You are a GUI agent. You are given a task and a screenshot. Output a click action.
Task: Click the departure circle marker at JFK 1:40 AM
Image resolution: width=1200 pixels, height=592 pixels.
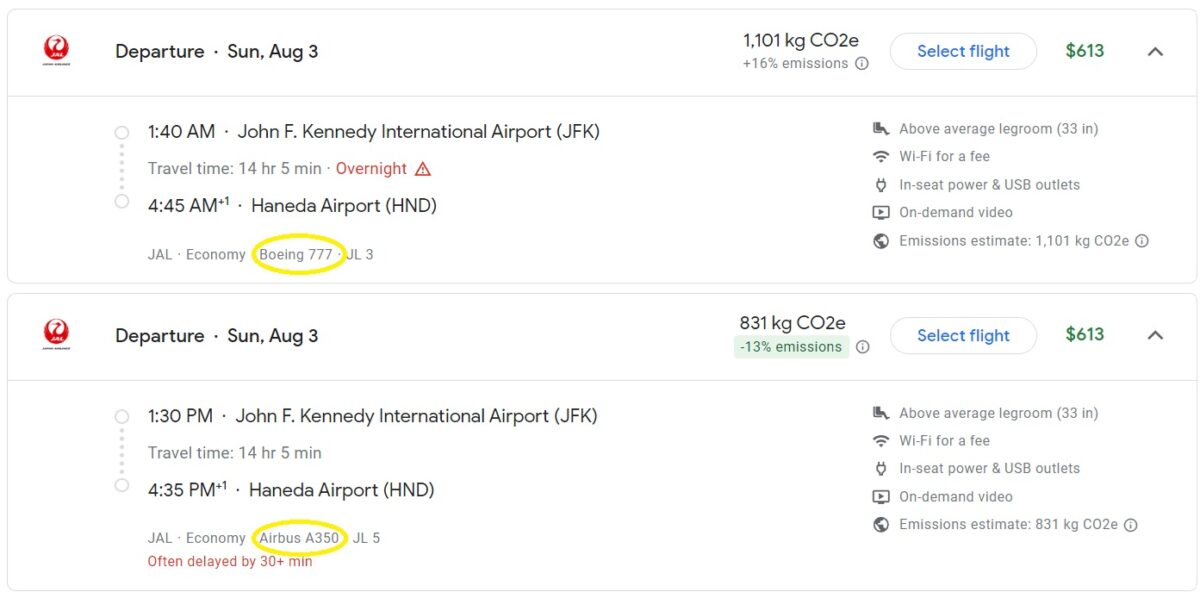click(x=121, y=132)
